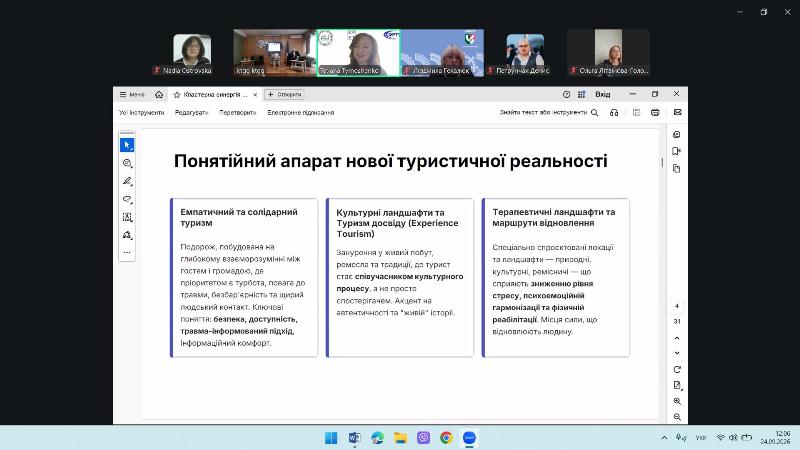
Task: Select the text box selection tool
Action: click(127, 217)
